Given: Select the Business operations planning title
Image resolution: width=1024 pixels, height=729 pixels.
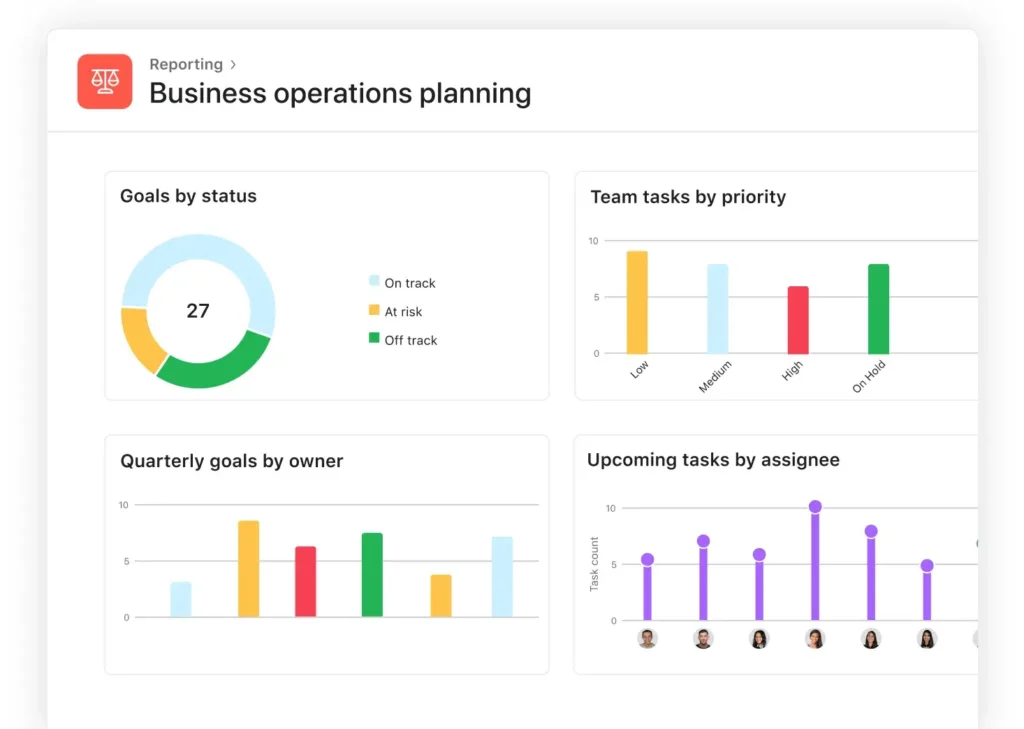Looking at the screenshot, I should pos(340,93).
